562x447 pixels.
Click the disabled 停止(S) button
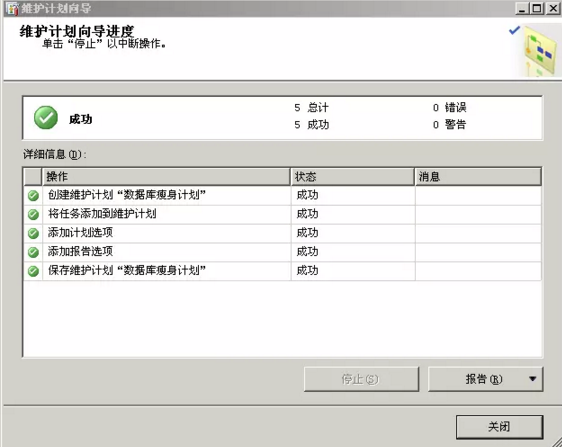pos(361,379)
